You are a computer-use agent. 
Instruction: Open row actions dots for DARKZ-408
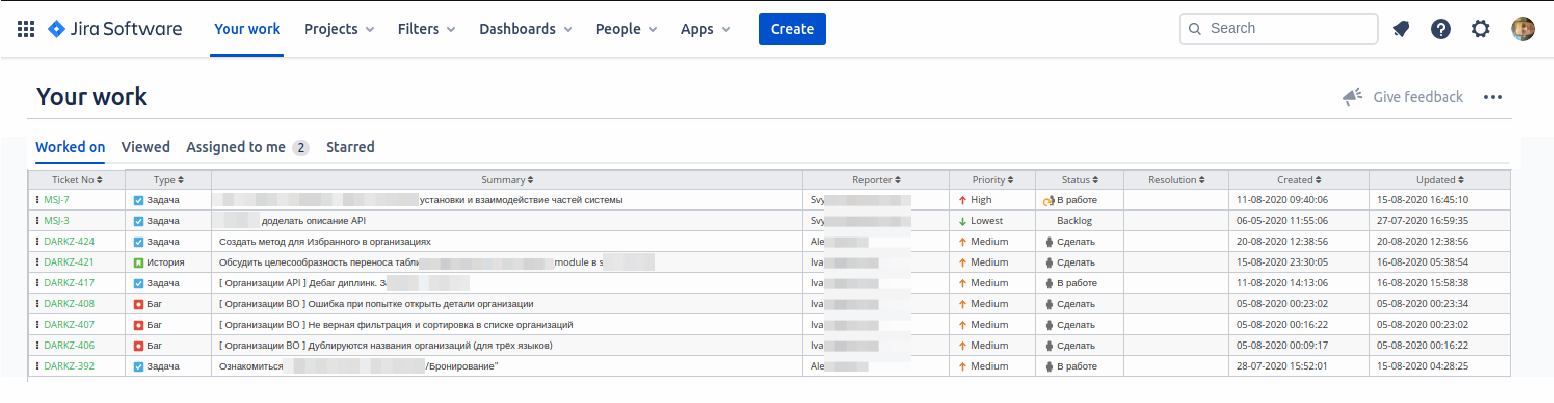tap(37, 303)
